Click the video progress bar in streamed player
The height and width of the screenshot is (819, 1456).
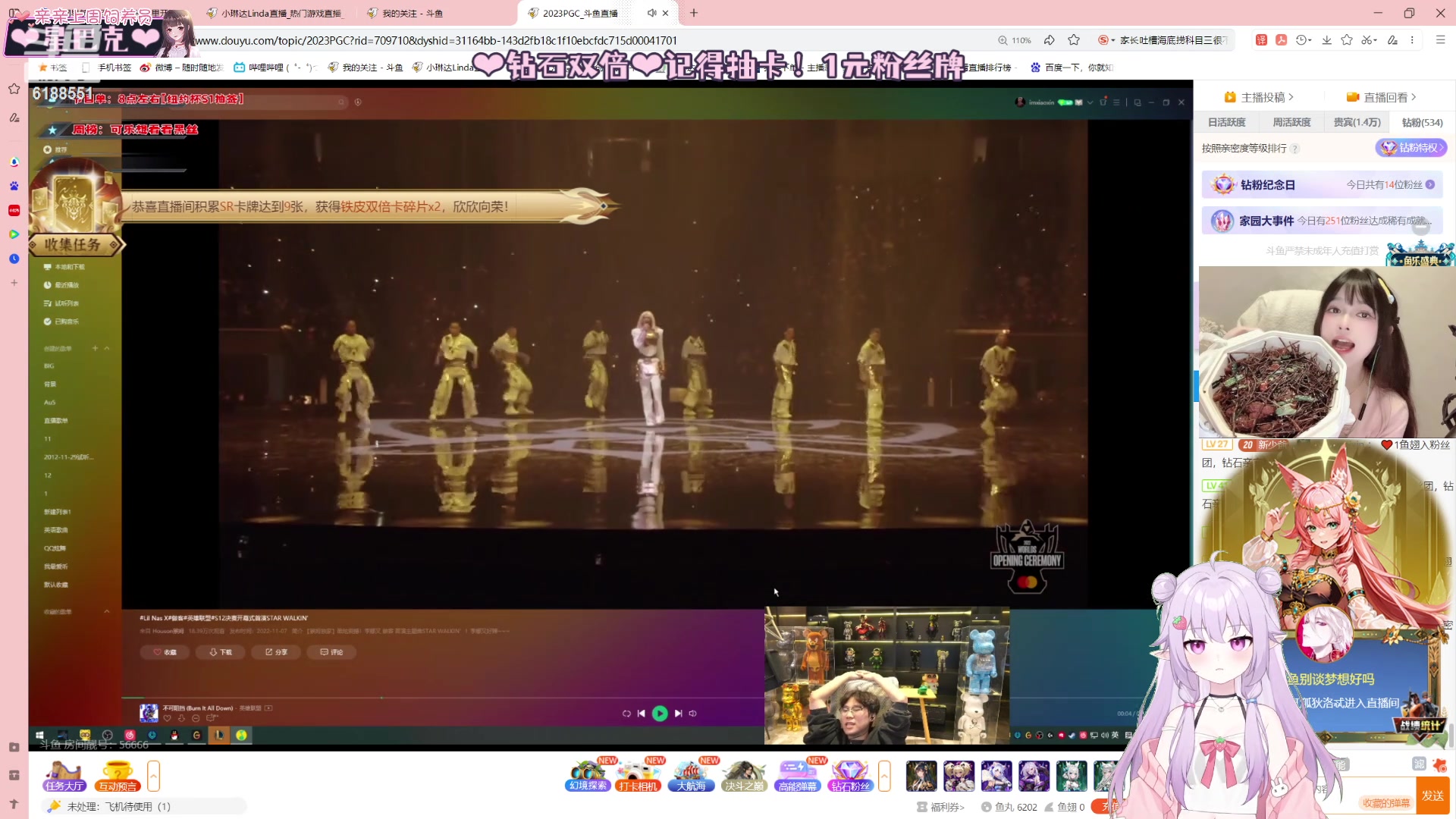(443, 698)
